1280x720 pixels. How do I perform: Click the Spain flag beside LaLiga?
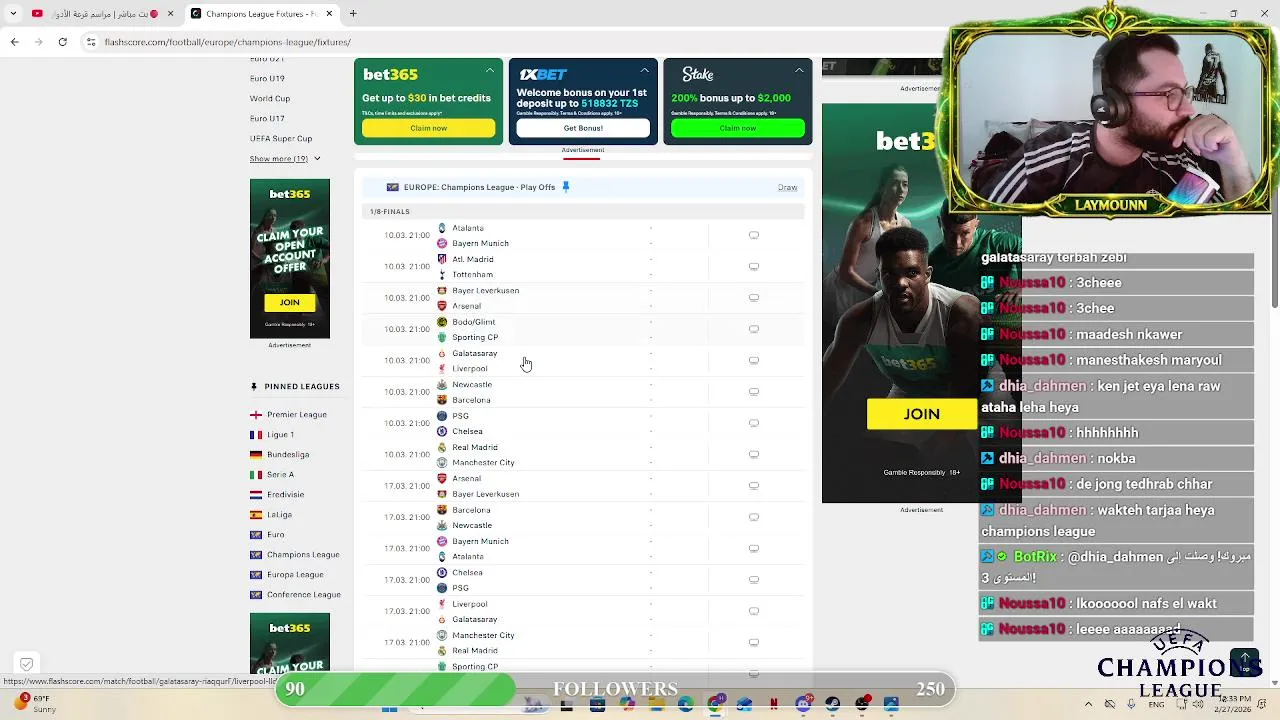(x=256, y=514)
